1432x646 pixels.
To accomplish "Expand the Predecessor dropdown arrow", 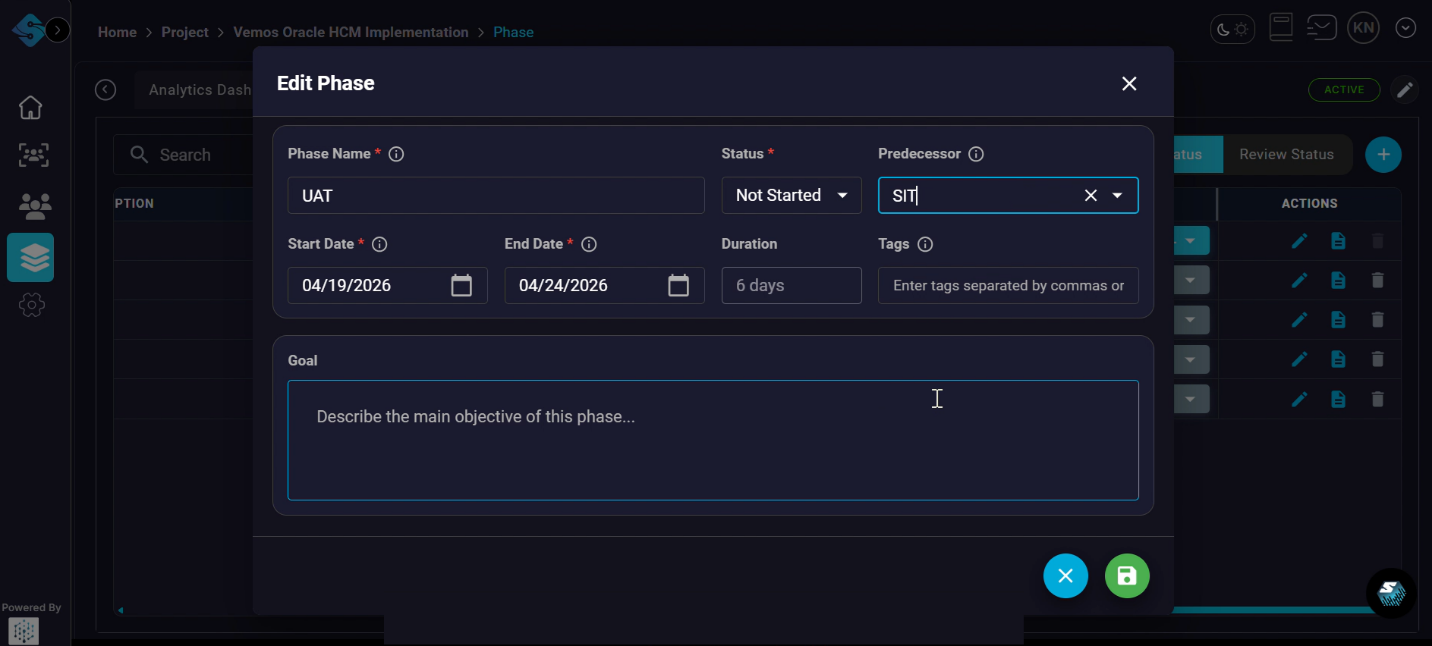I will (x=1119, y=195).
